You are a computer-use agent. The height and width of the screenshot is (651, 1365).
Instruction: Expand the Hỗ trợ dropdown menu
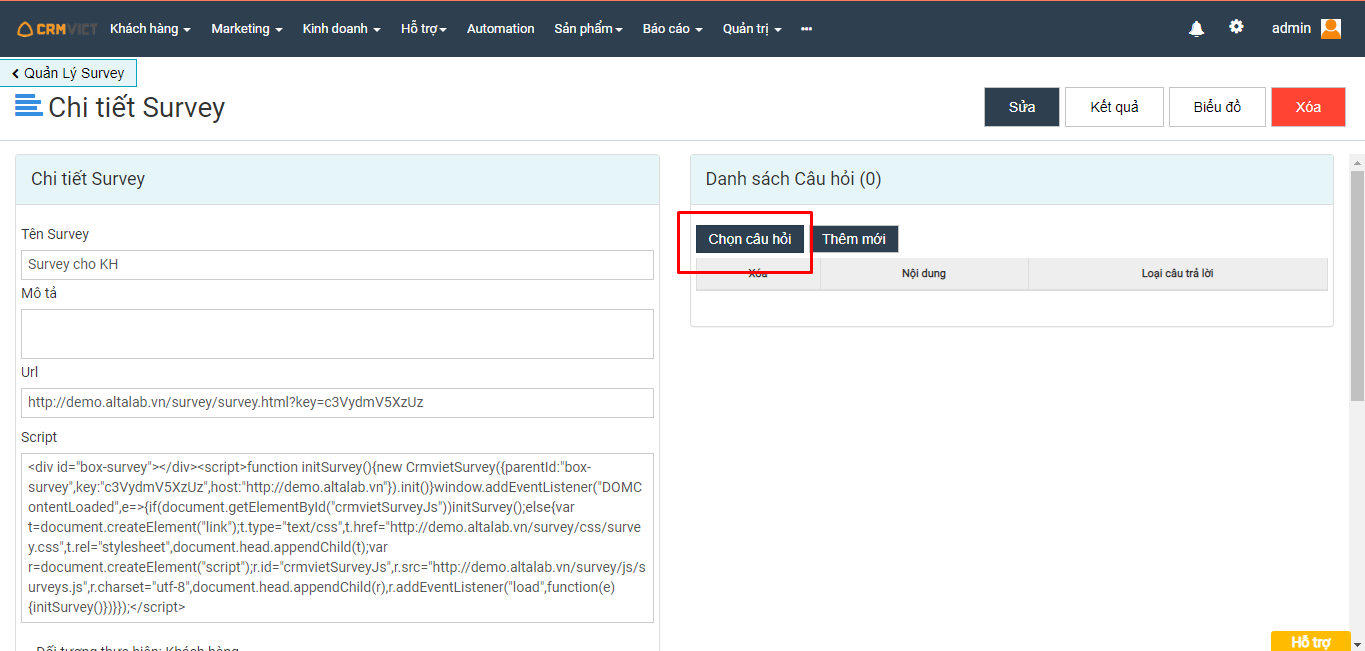point(424,29)
